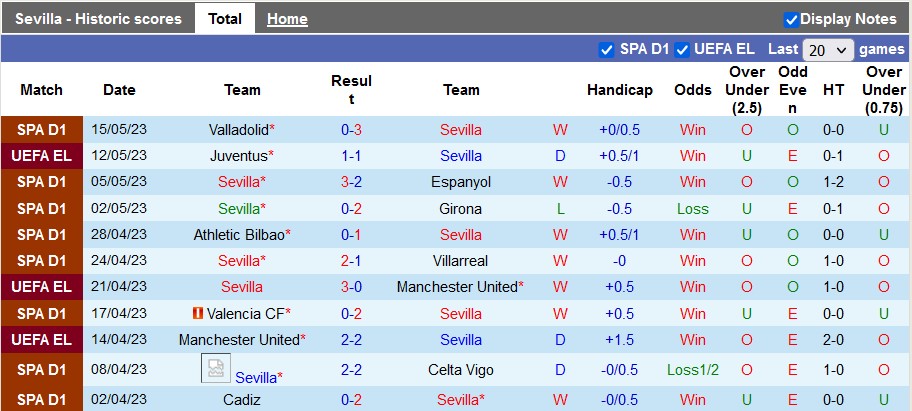This screenshot has width=912, height=411.
Task: Open the Home tab
Action: point(287,19)
